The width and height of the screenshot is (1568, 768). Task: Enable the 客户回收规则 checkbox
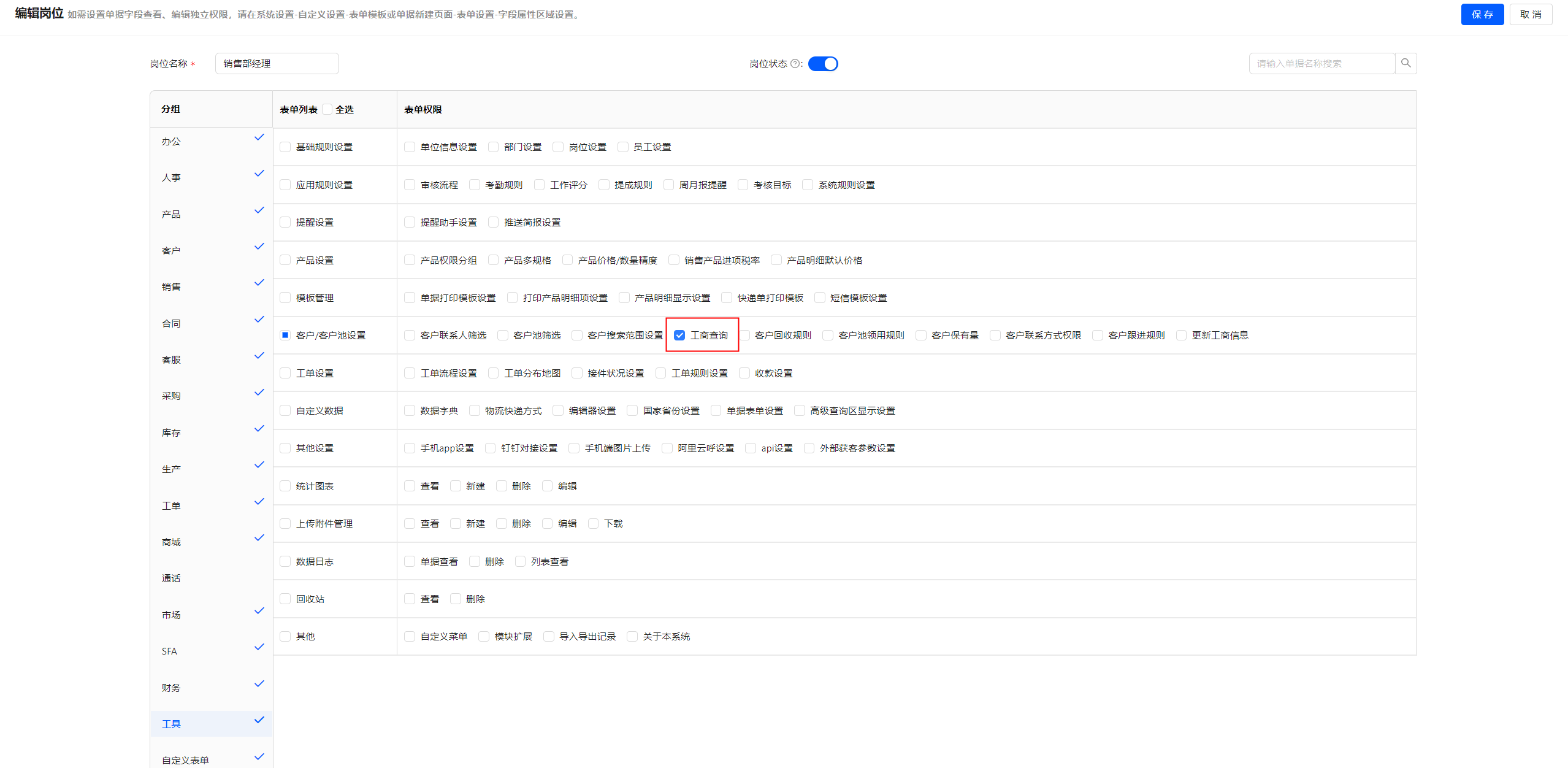coord(744,336)
